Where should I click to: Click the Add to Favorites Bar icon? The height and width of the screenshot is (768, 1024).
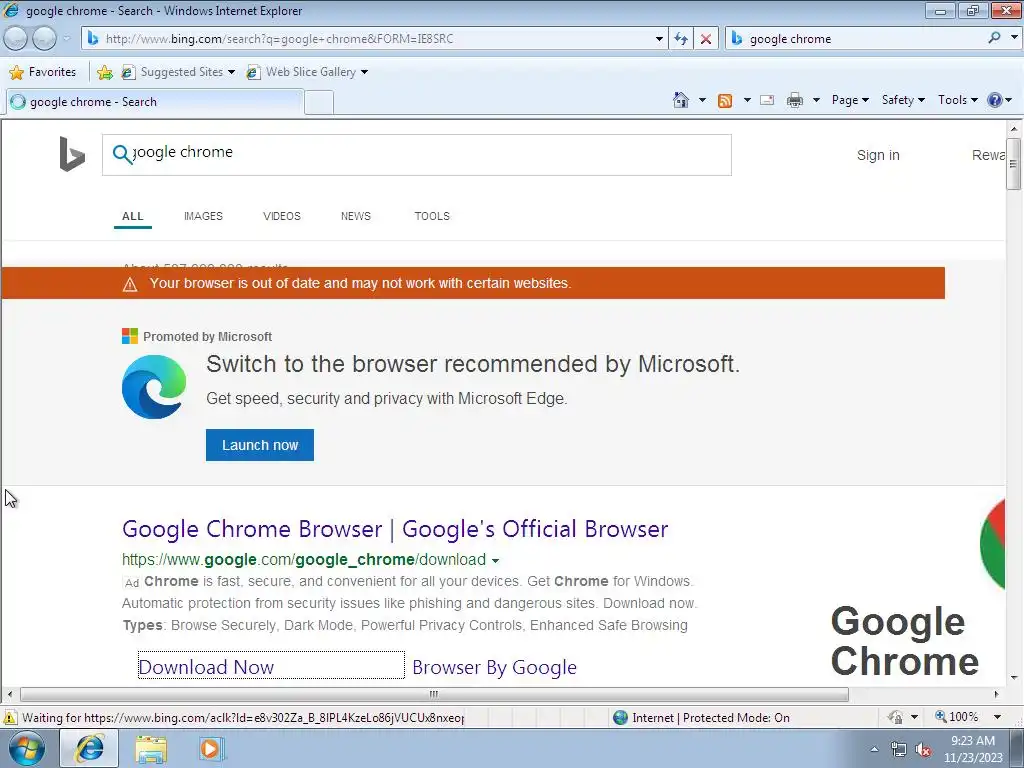pos(104,72)
